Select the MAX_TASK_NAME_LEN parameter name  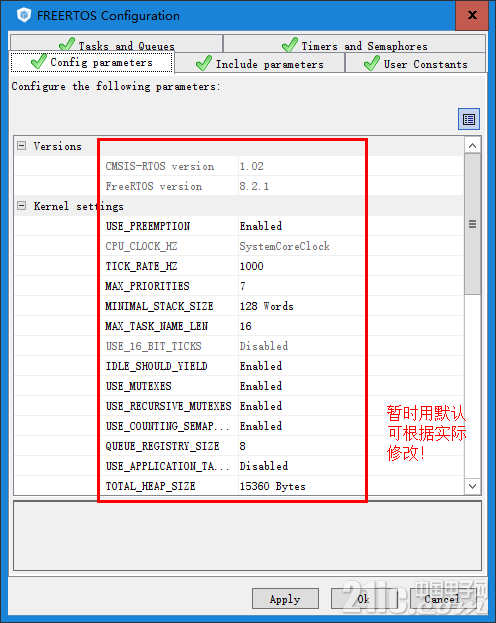tap(157, 326)
